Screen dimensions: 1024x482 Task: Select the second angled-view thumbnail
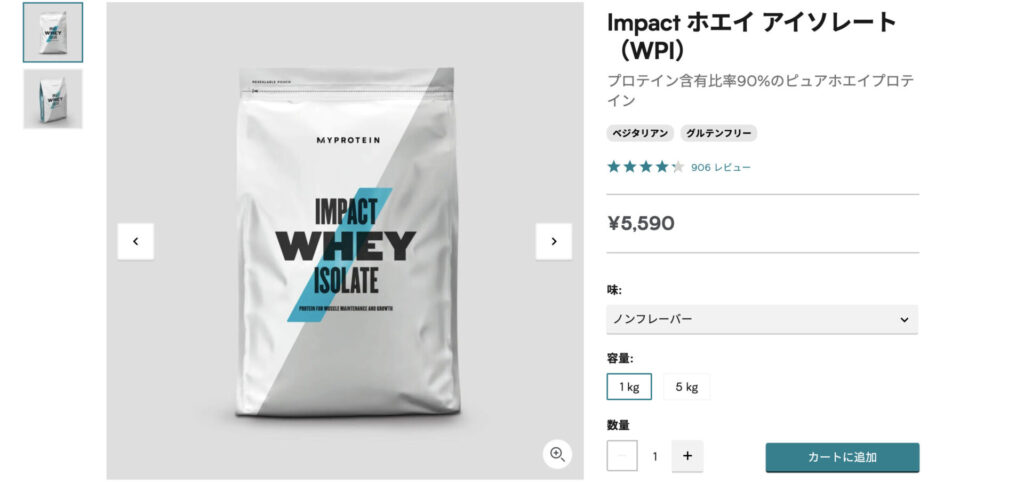click(53, 99)
